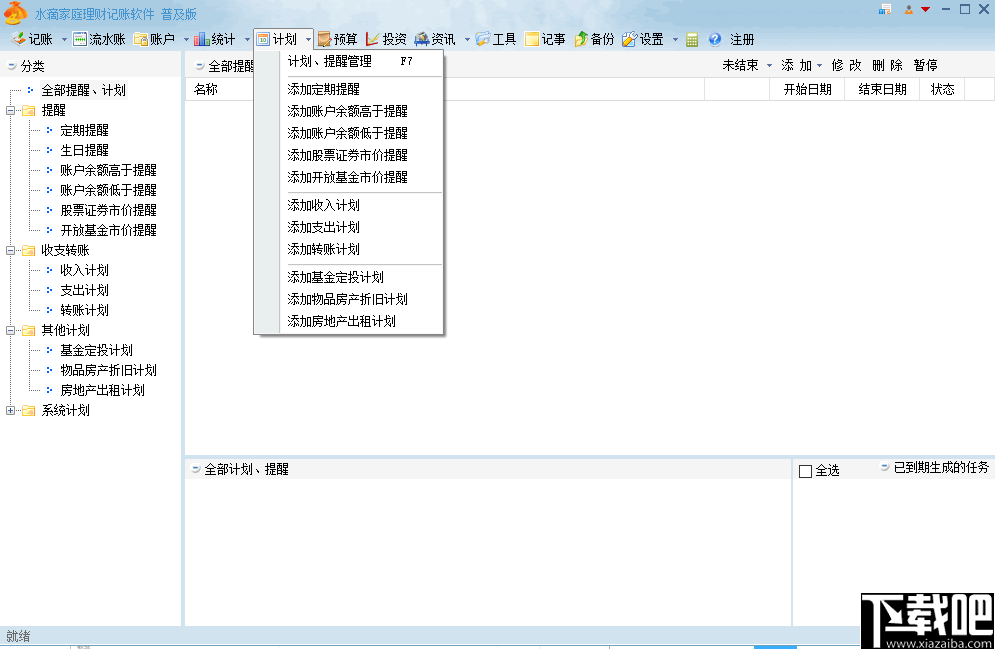This screenshot has height=649, width=996.
Task: Select 转账计划 in the tree
Action: (x=84, y=311)
